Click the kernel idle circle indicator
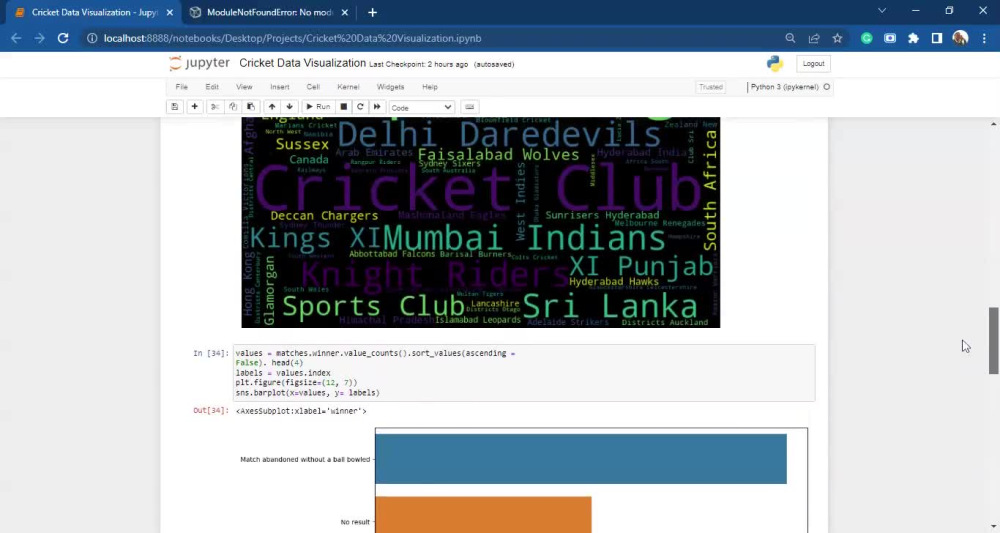This screenshot has height=533, width=1000. tap(827, 87)
